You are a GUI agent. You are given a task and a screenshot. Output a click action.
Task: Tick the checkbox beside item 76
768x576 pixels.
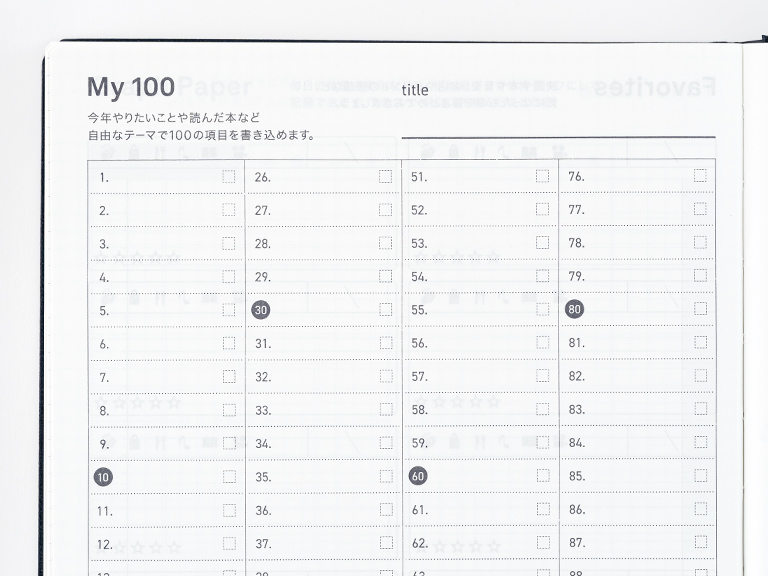coord(700,176)
